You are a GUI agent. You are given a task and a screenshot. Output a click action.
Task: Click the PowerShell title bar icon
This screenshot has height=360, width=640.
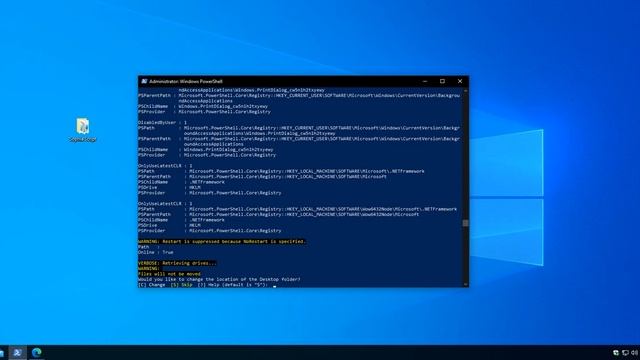[x=144, y=81]
